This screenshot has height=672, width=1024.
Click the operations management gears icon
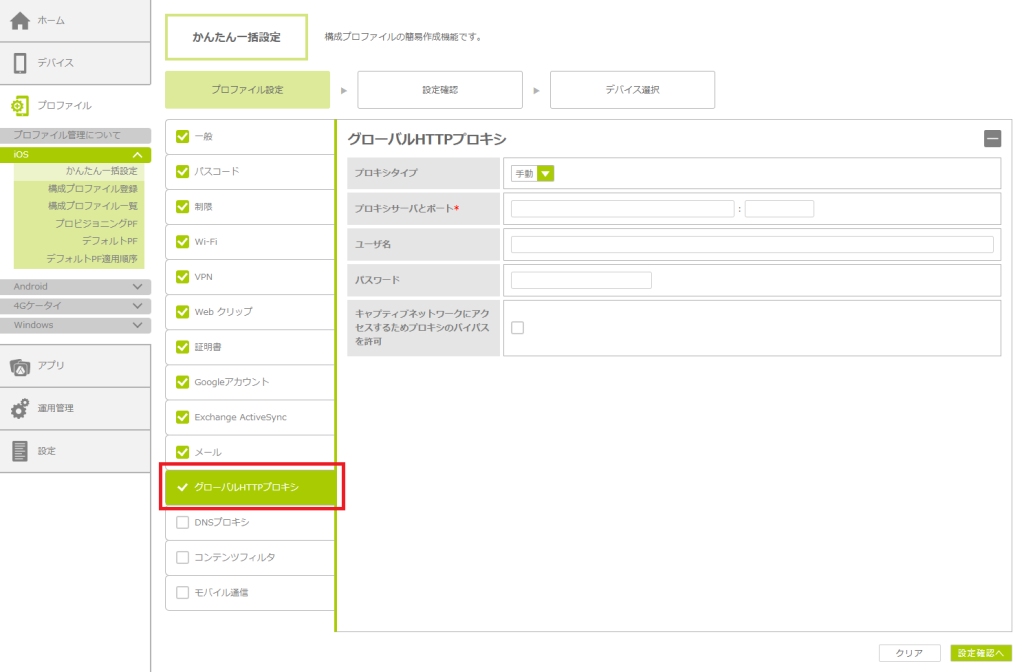pyautogui.click(x=20, y=408)
